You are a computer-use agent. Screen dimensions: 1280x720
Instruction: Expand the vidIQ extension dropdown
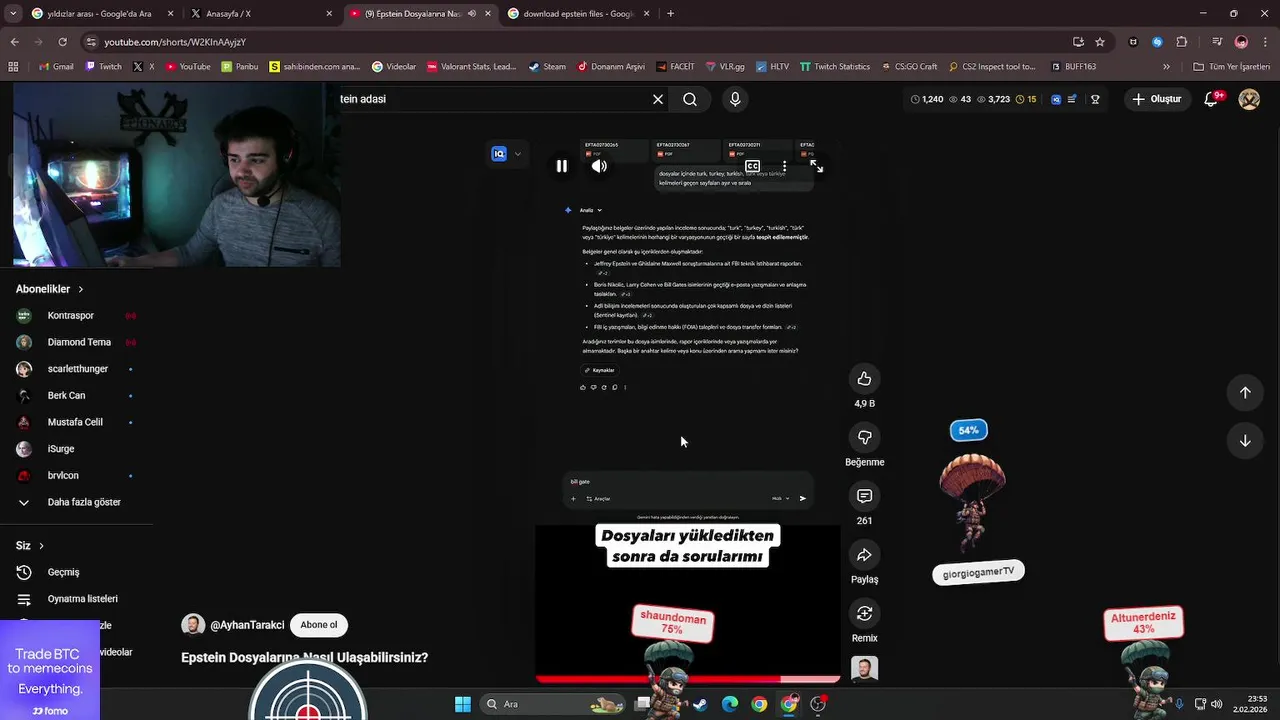[x=517, y=154]
